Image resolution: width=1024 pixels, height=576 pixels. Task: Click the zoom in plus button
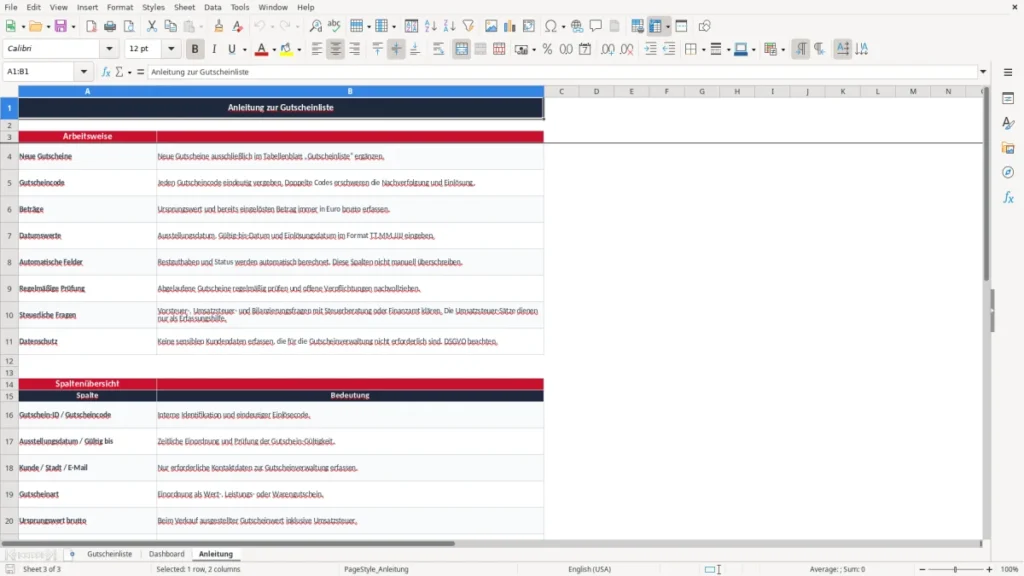point(989,569)
